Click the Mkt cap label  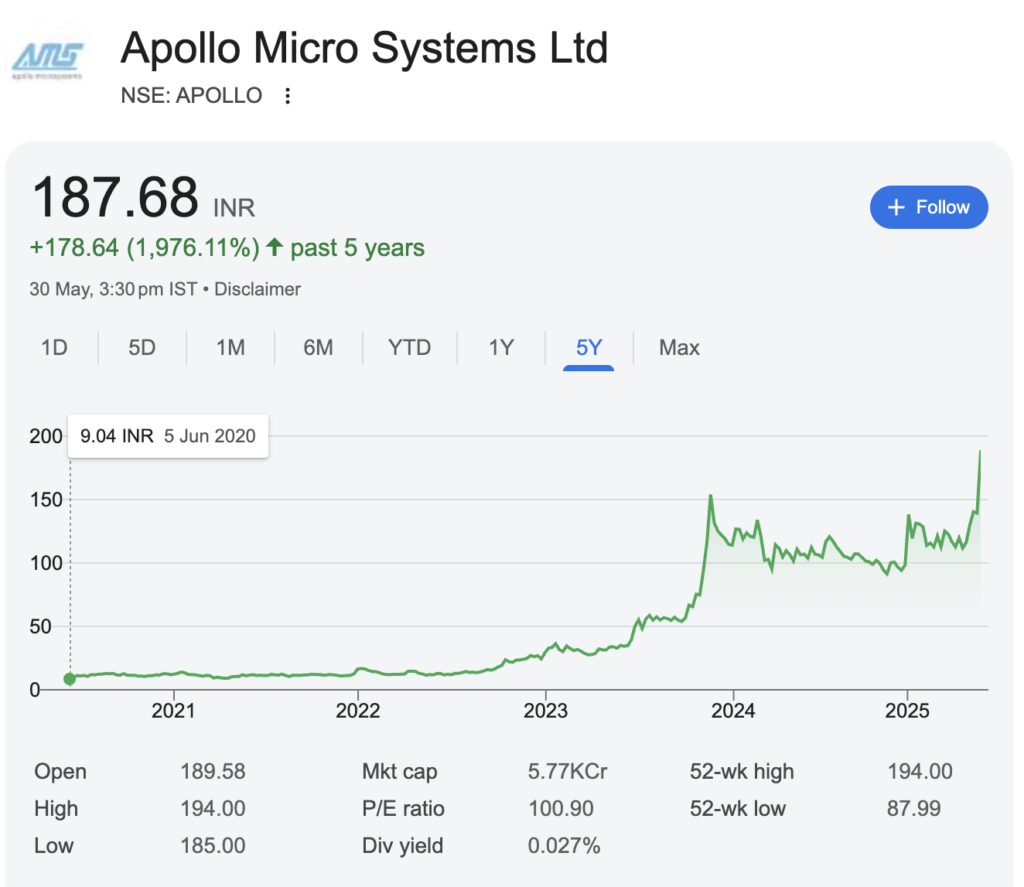click(x=400, y=771)
